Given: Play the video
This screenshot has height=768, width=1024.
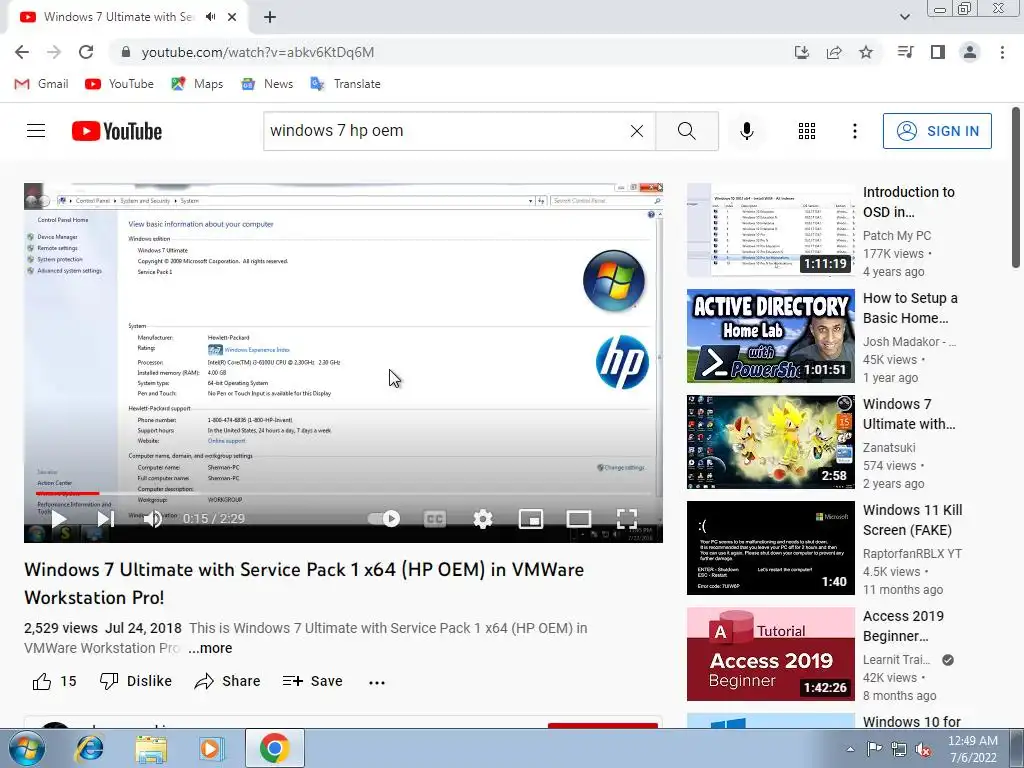Looking at the screenshot, I should (x=59, y=519).
